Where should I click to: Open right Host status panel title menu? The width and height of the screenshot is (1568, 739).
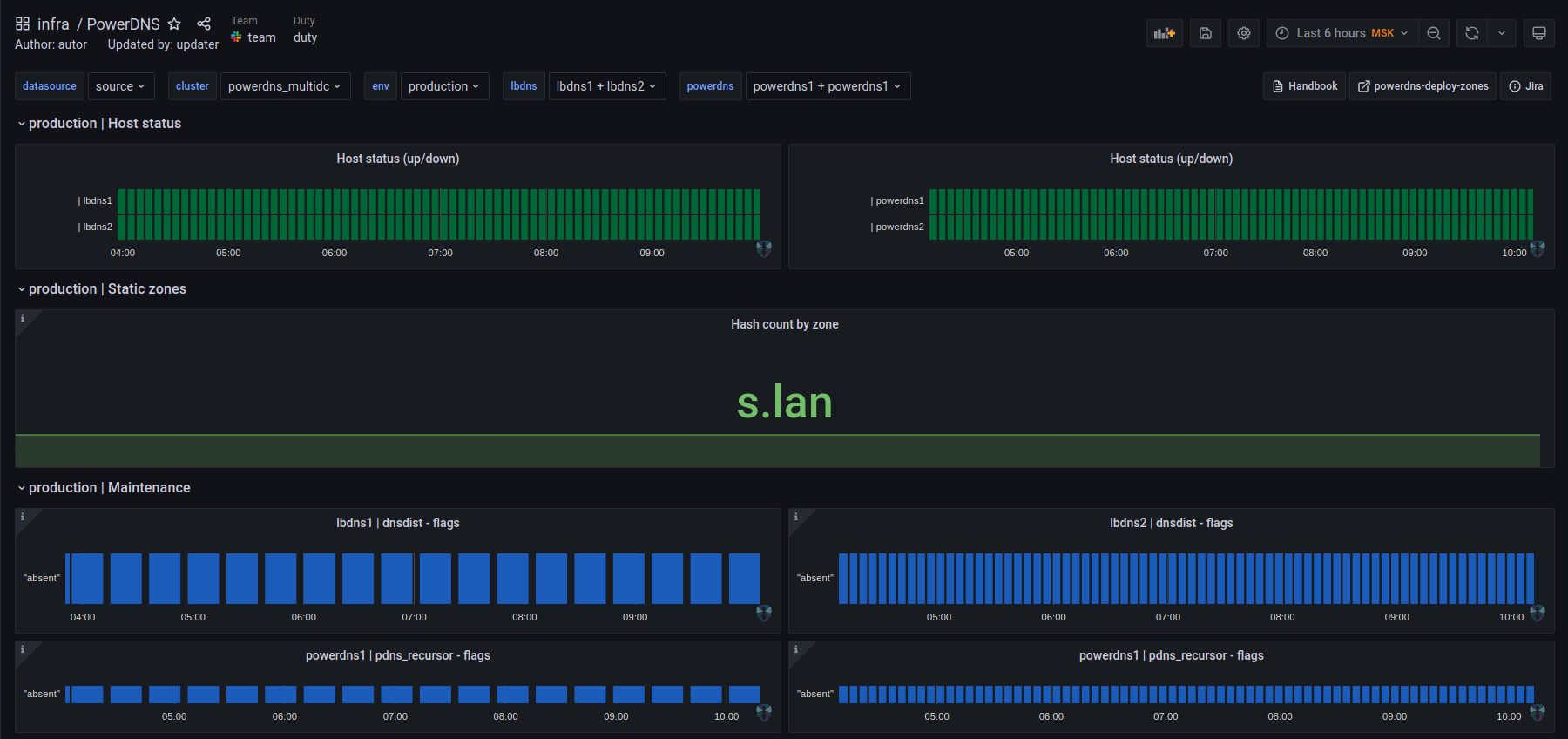tap(1172, 159)
